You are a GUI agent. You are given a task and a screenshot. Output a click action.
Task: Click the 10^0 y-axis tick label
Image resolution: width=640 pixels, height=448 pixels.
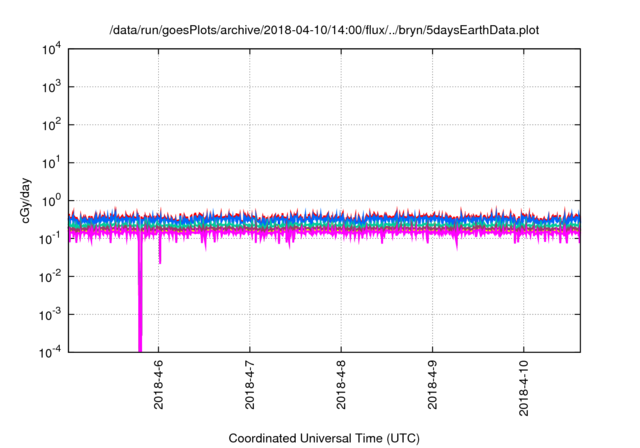point(49,201)
